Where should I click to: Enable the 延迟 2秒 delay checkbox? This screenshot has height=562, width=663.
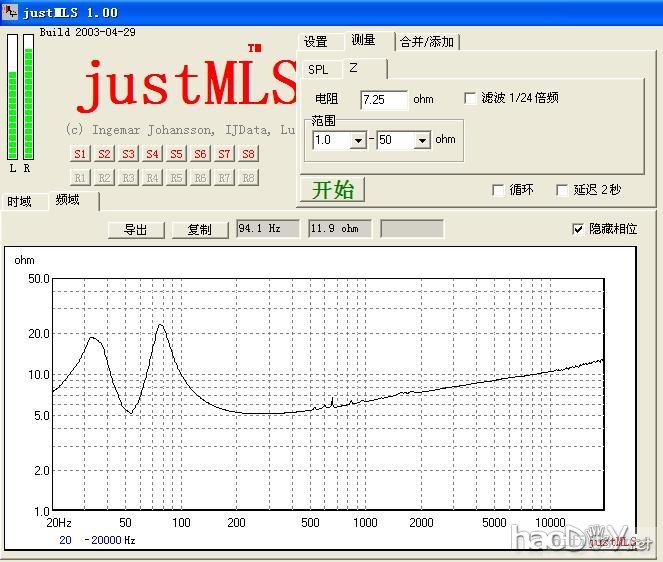coord(563,190)
